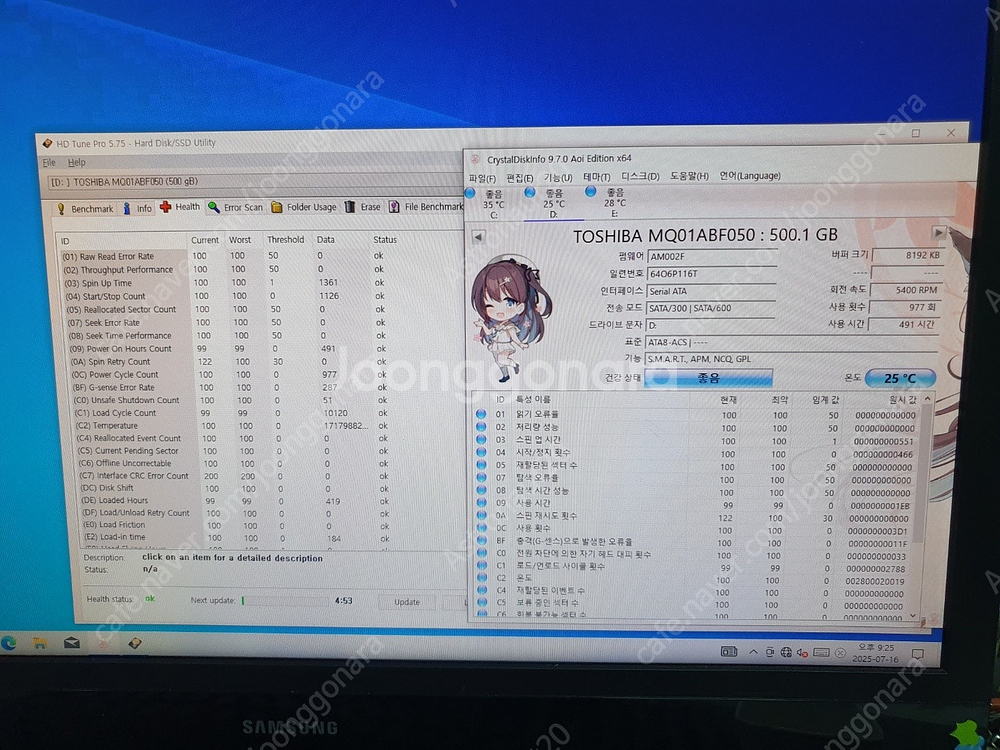Open the network icon in system tray
Viewport: 1000px width, 750px height.
click(786, 652)
